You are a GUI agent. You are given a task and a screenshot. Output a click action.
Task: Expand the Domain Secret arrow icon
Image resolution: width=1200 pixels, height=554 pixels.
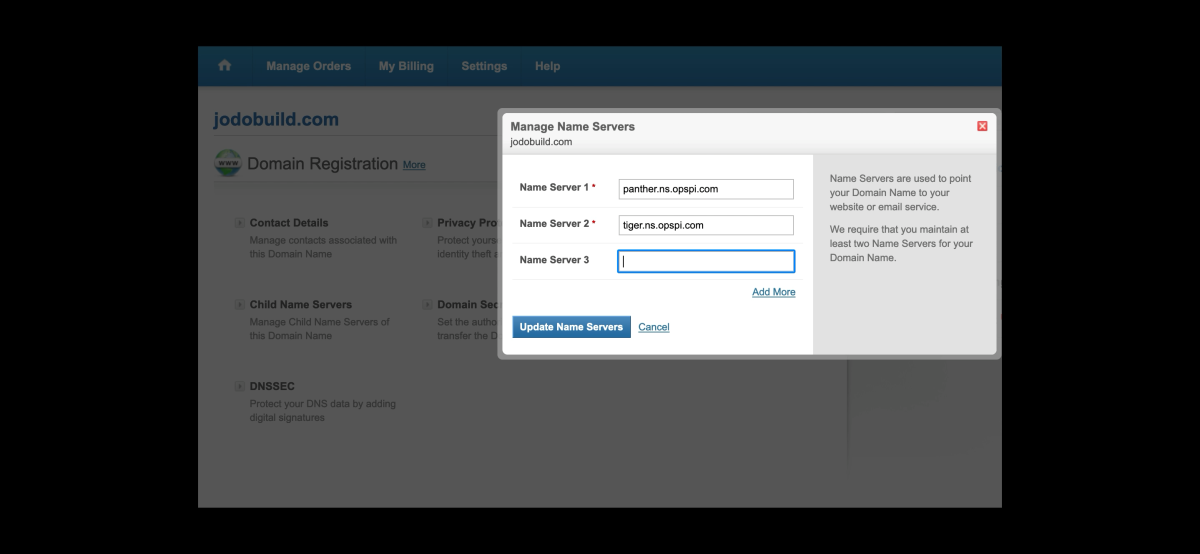pos(427,305)
